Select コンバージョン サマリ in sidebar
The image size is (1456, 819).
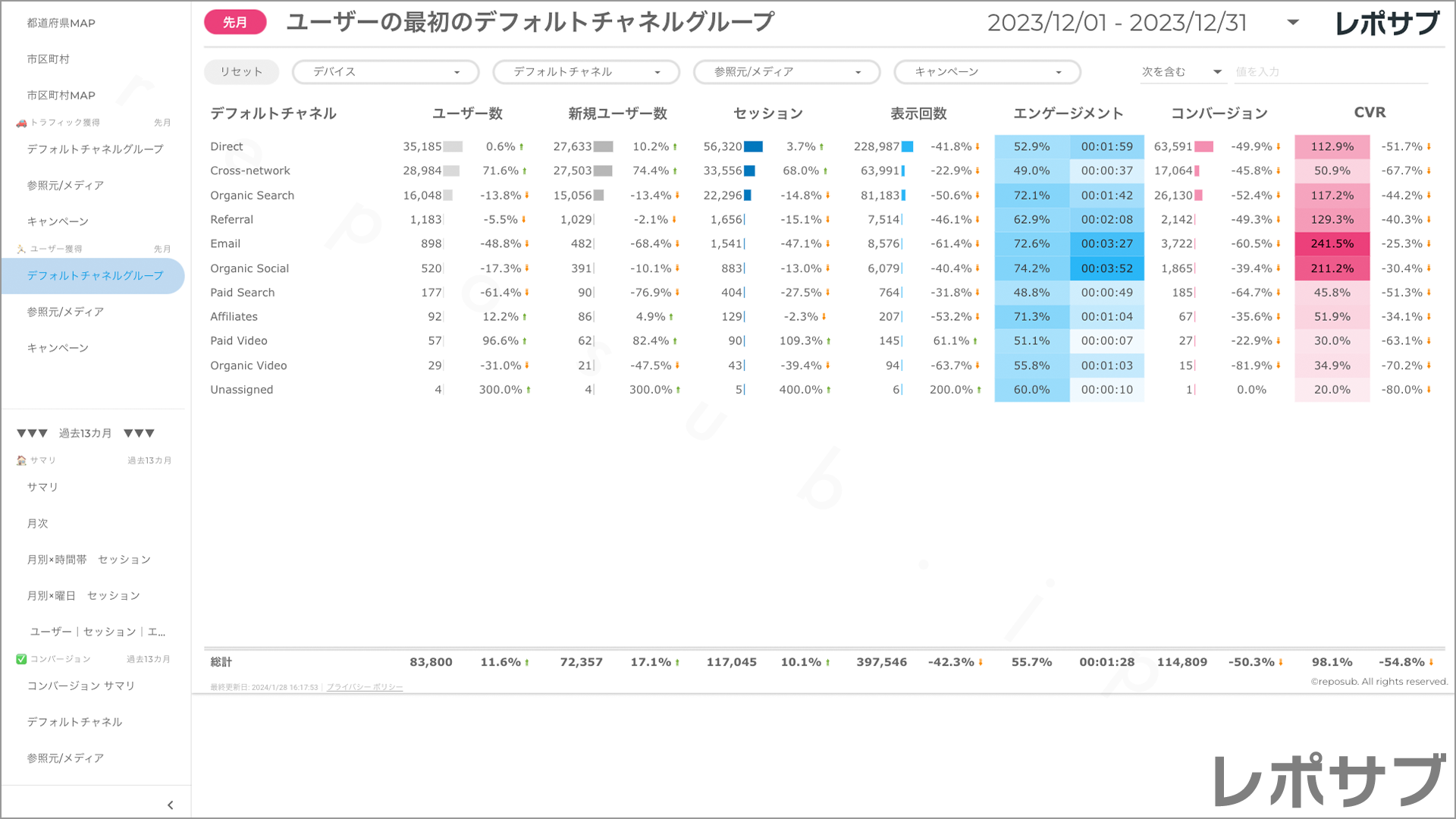81,686
